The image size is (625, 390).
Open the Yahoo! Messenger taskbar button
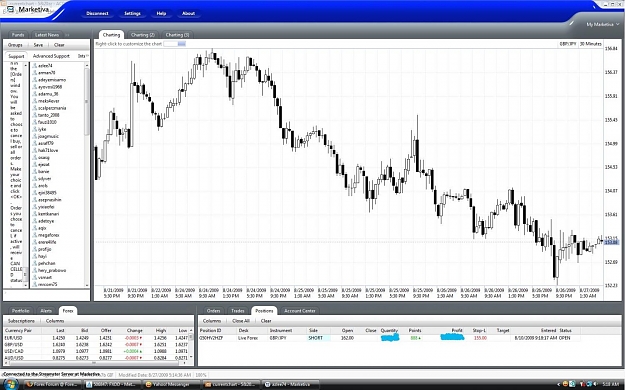click(x=170, y=384)
